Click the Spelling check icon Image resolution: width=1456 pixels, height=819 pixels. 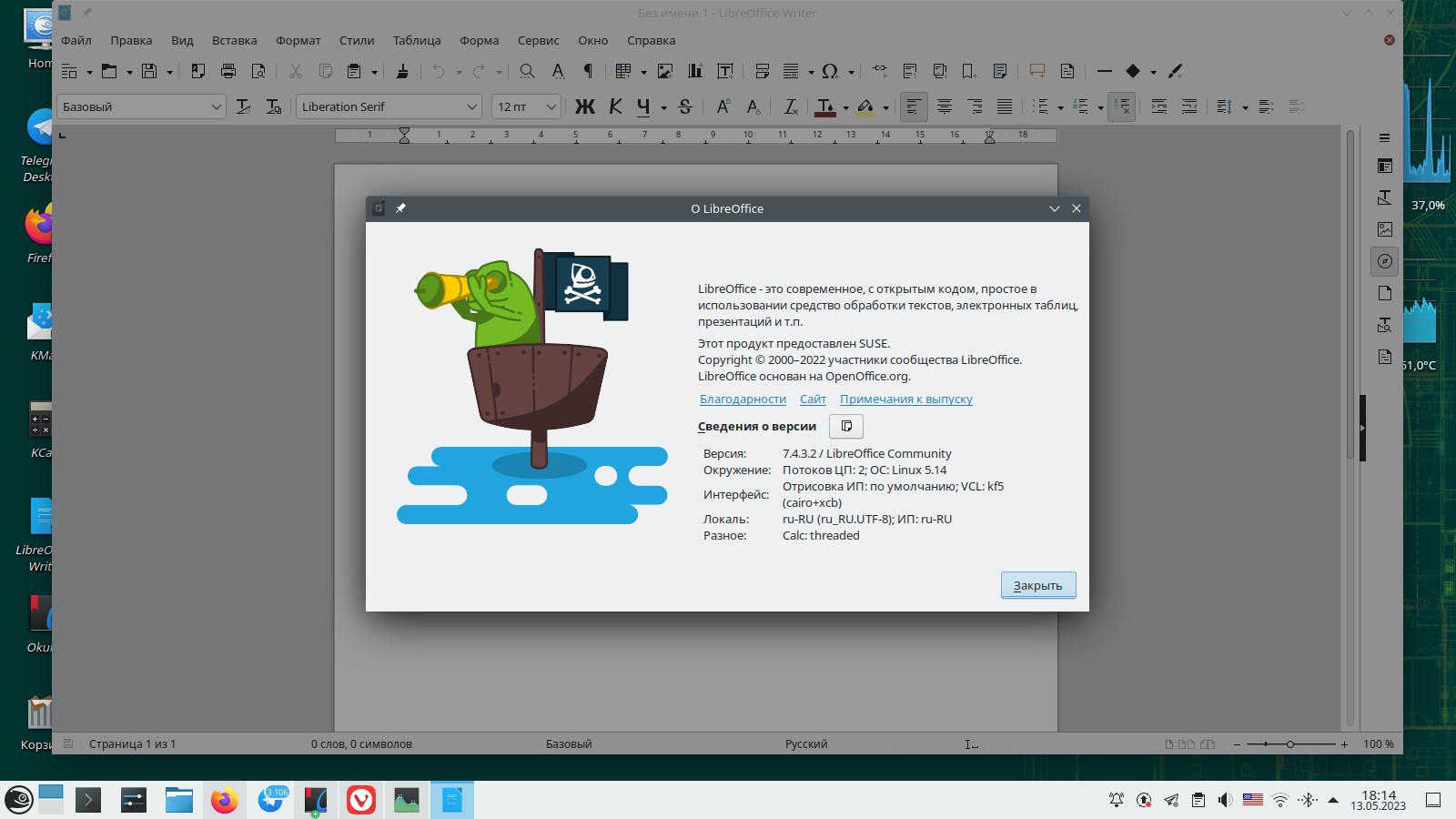[558, 71]
